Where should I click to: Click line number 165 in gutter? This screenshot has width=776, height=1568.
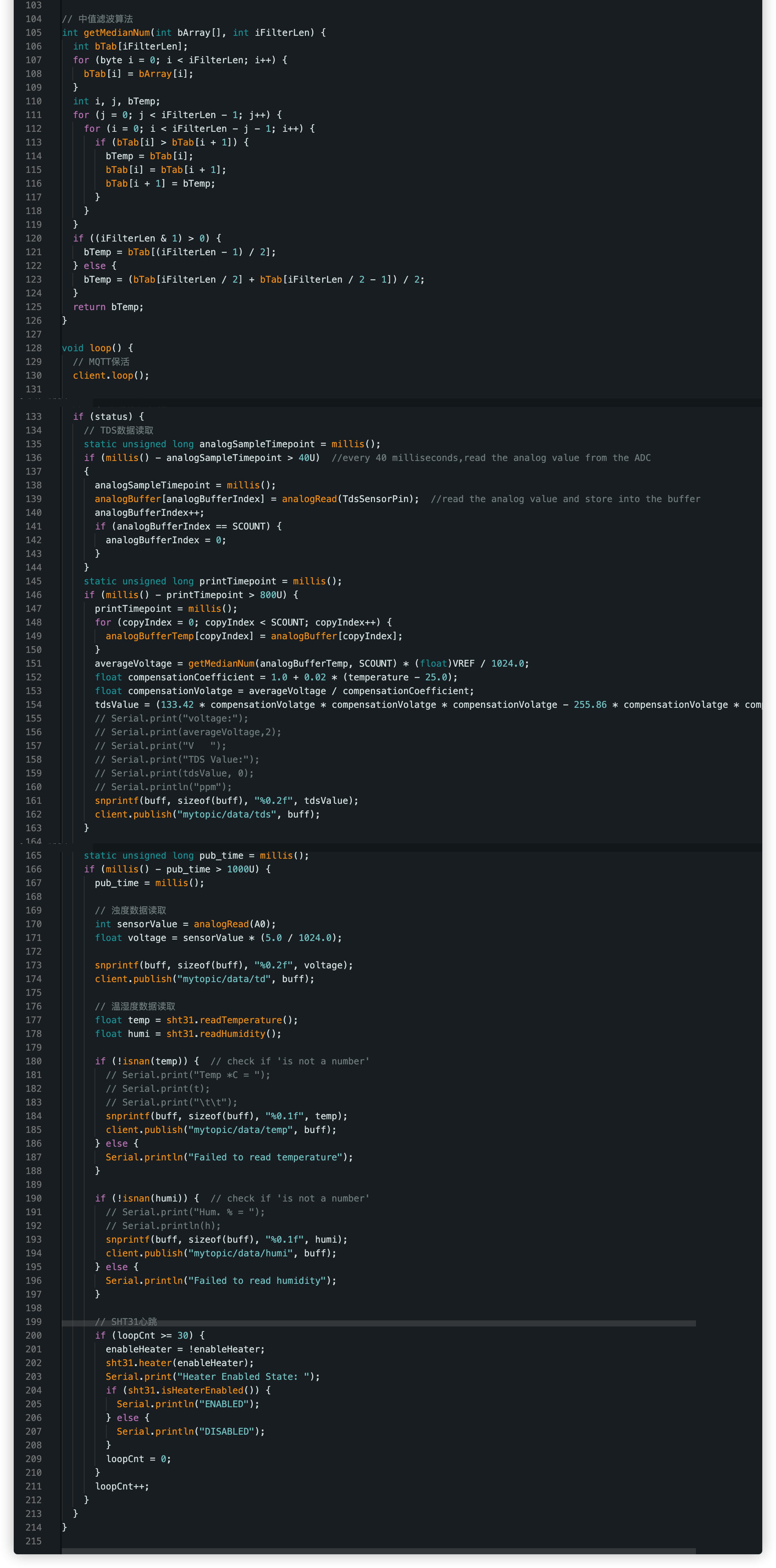click(x=34, y=856)
